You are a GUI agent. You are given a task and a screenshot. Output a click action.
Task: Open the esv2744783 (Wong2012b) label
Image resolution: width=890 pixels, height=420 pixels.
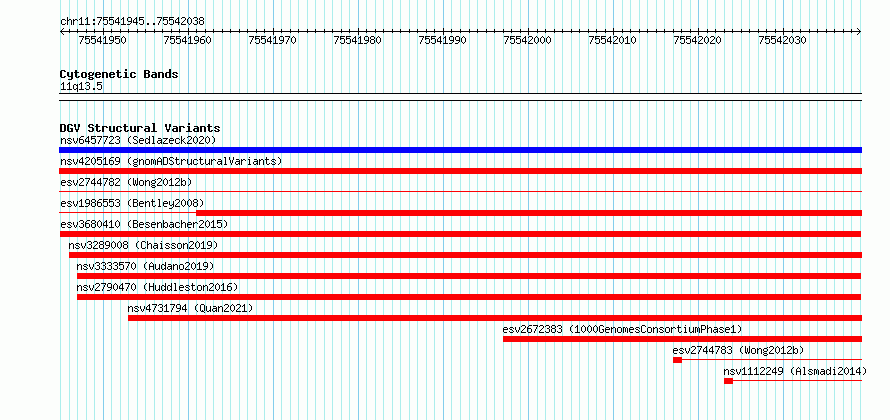pos(738,350)
